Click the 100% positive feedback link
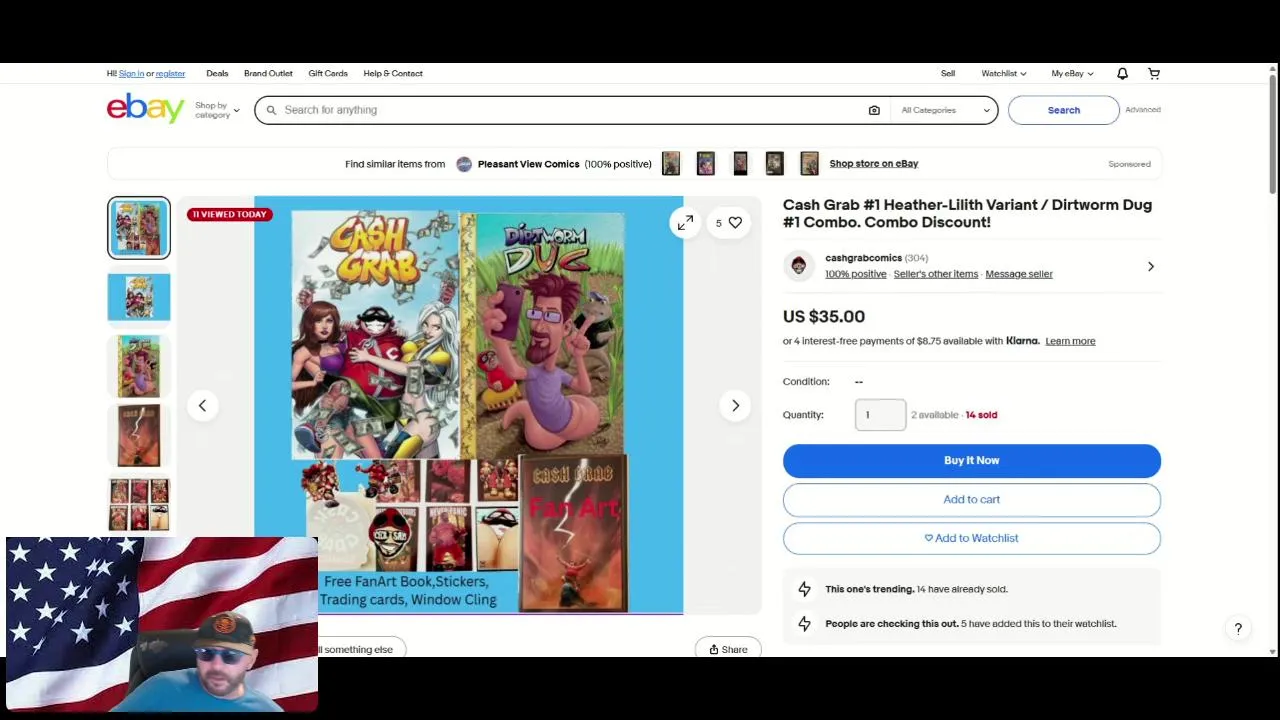1280x720 pixels. tap(856, 274)
